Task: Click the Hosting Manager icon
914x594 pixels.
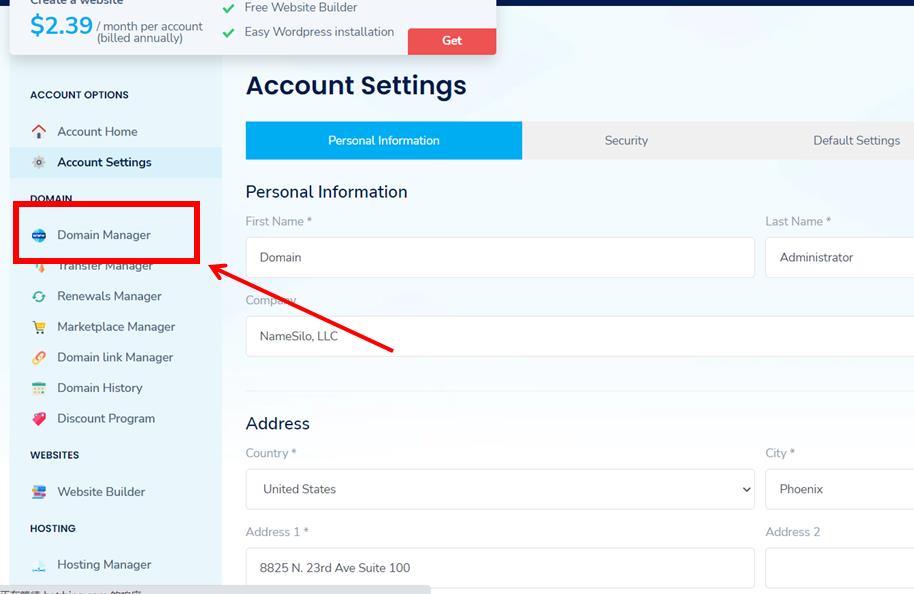Action: pyautogui.click(x=38, y=565)
